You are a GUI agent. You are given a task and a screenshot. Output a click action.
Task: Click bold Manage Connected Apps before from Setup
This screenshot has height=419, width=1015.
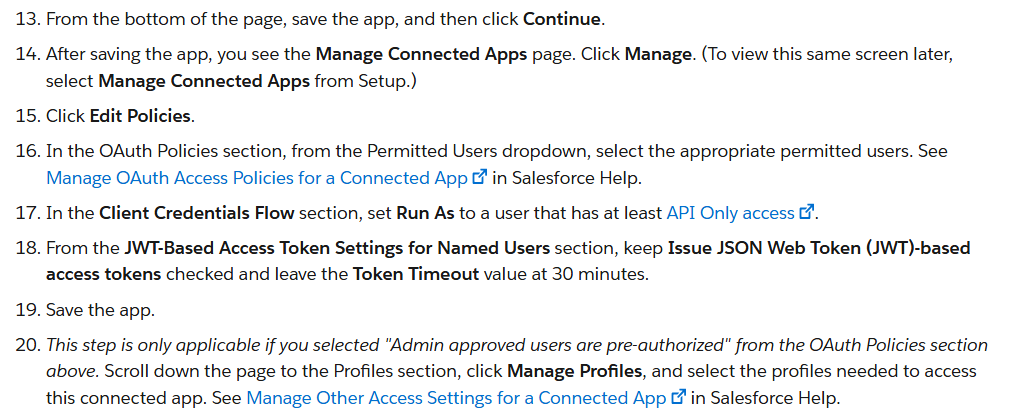tap(204, 82)
